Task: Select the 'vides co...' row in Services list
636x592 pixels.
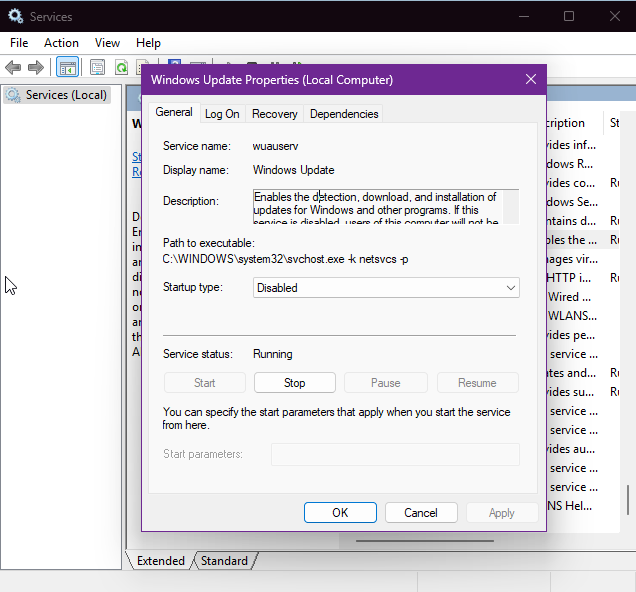Action: click(x=582, y=183)
